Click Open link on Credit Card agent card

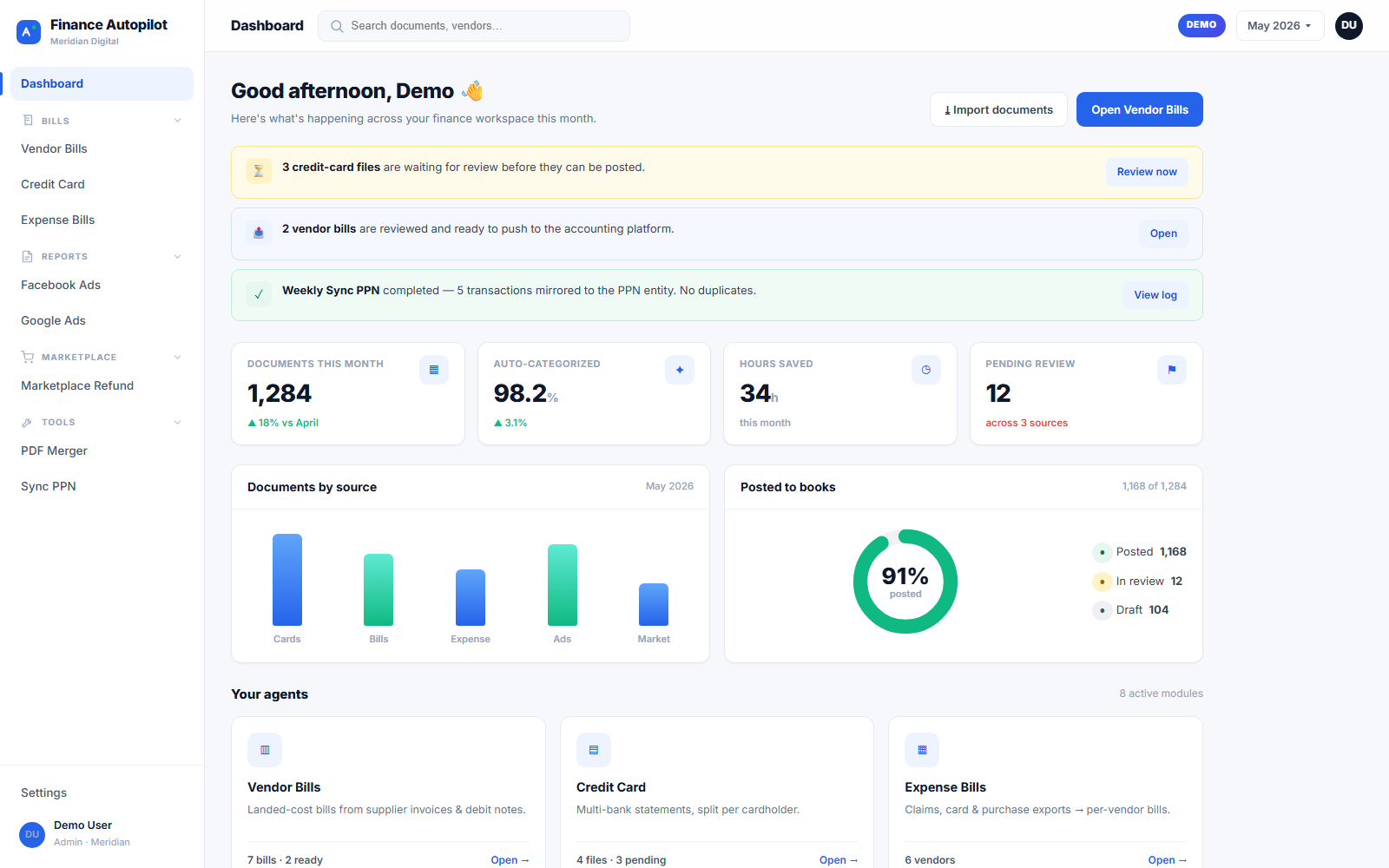coord(839,860)
